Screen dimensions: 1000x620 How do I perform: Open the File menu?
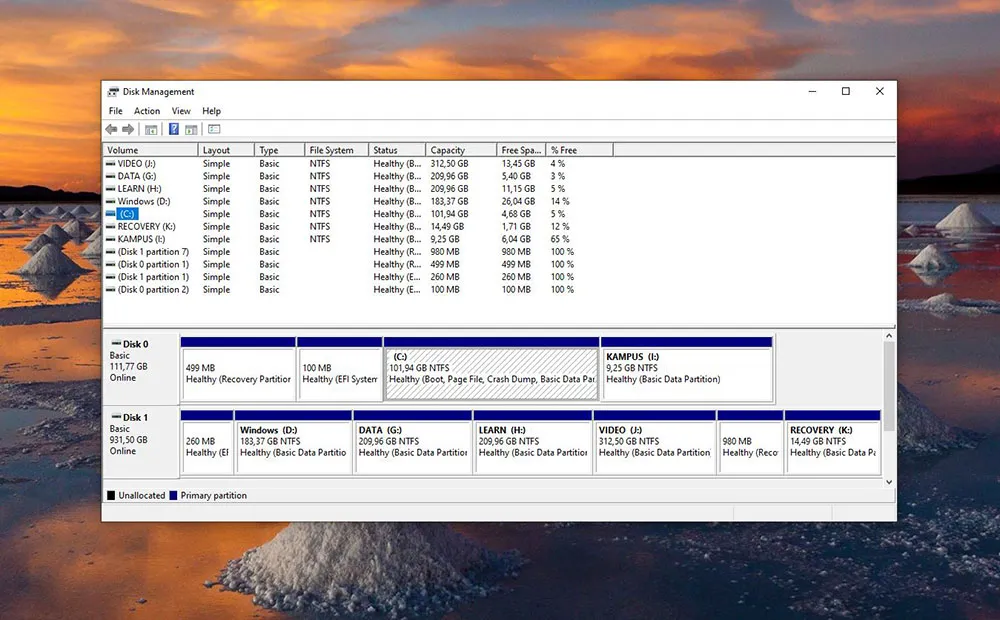point(115,111)
